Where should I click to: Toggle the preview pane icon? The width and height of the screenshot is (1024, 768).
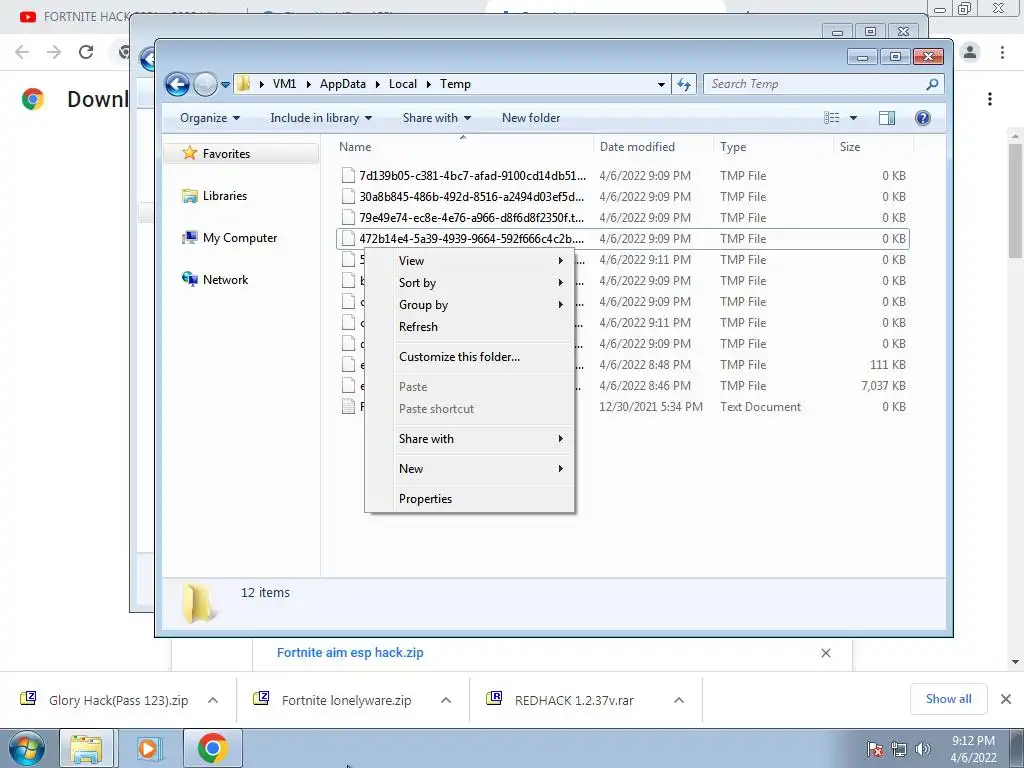[886, 118]
